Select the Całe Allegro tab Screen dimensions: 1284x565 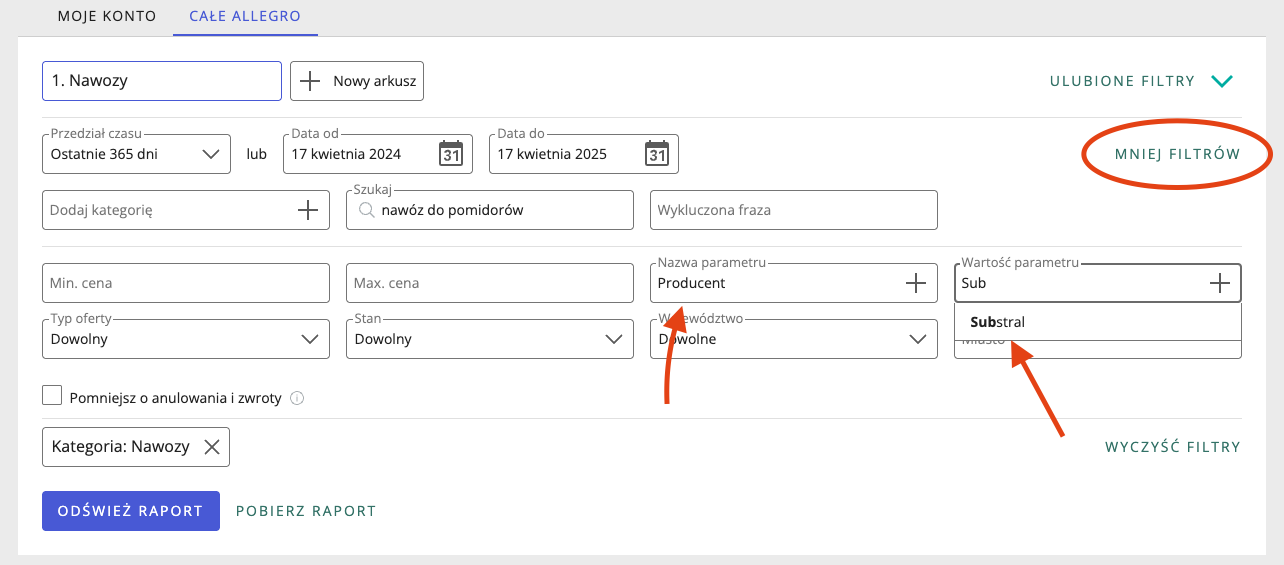tap(245, 17)
